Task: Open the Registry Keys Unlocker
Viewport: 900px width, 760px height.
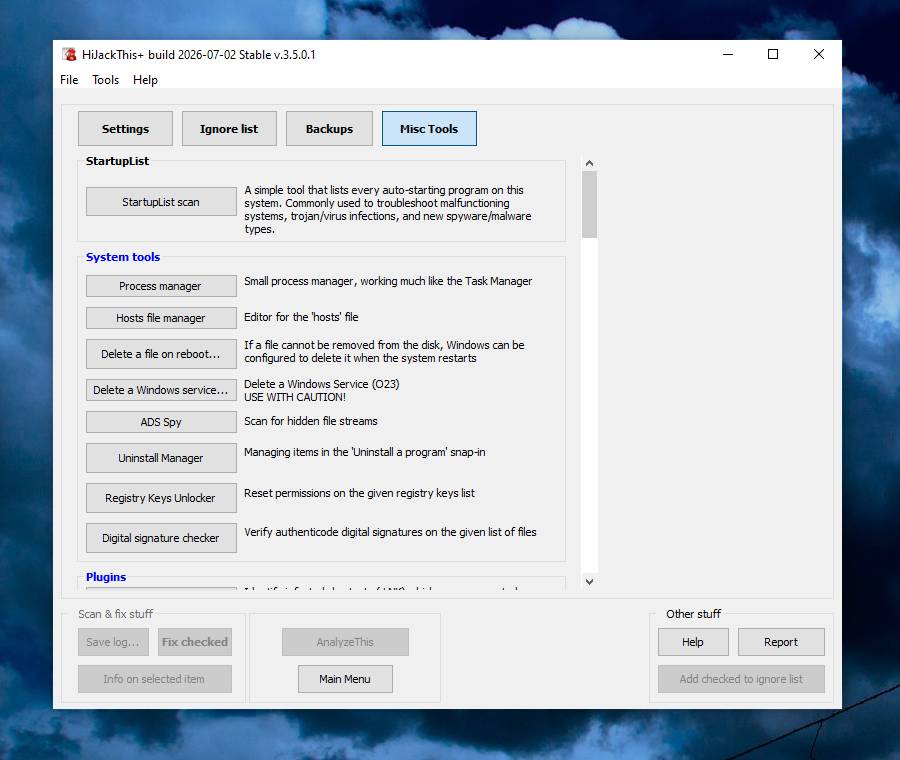Action: 161,498
